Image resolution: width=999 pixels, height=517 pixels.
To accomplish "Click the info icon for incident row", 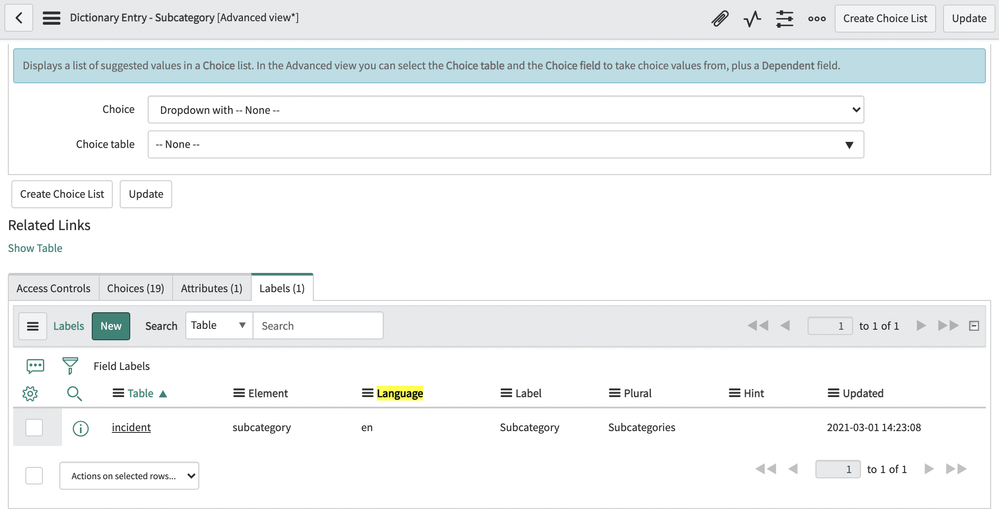I will pos(81,428).
